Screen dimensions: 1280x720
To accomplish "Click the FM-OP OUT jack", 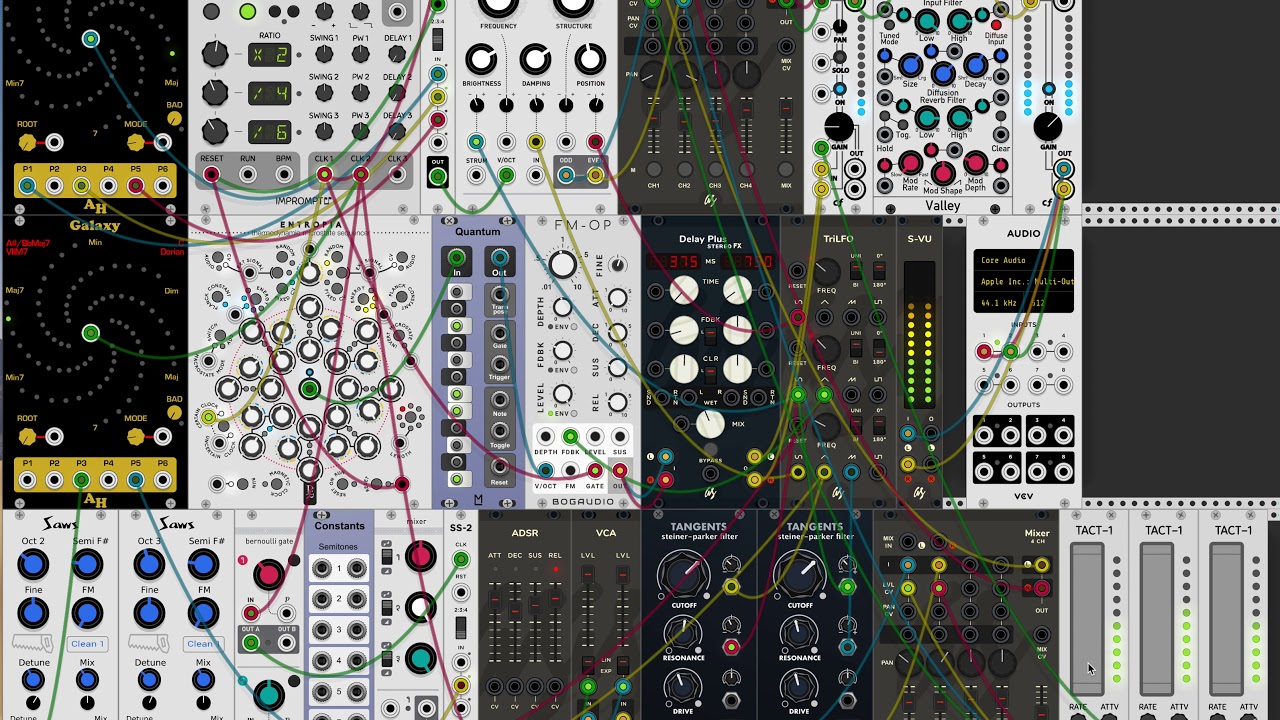I will (x=620, y=471).
